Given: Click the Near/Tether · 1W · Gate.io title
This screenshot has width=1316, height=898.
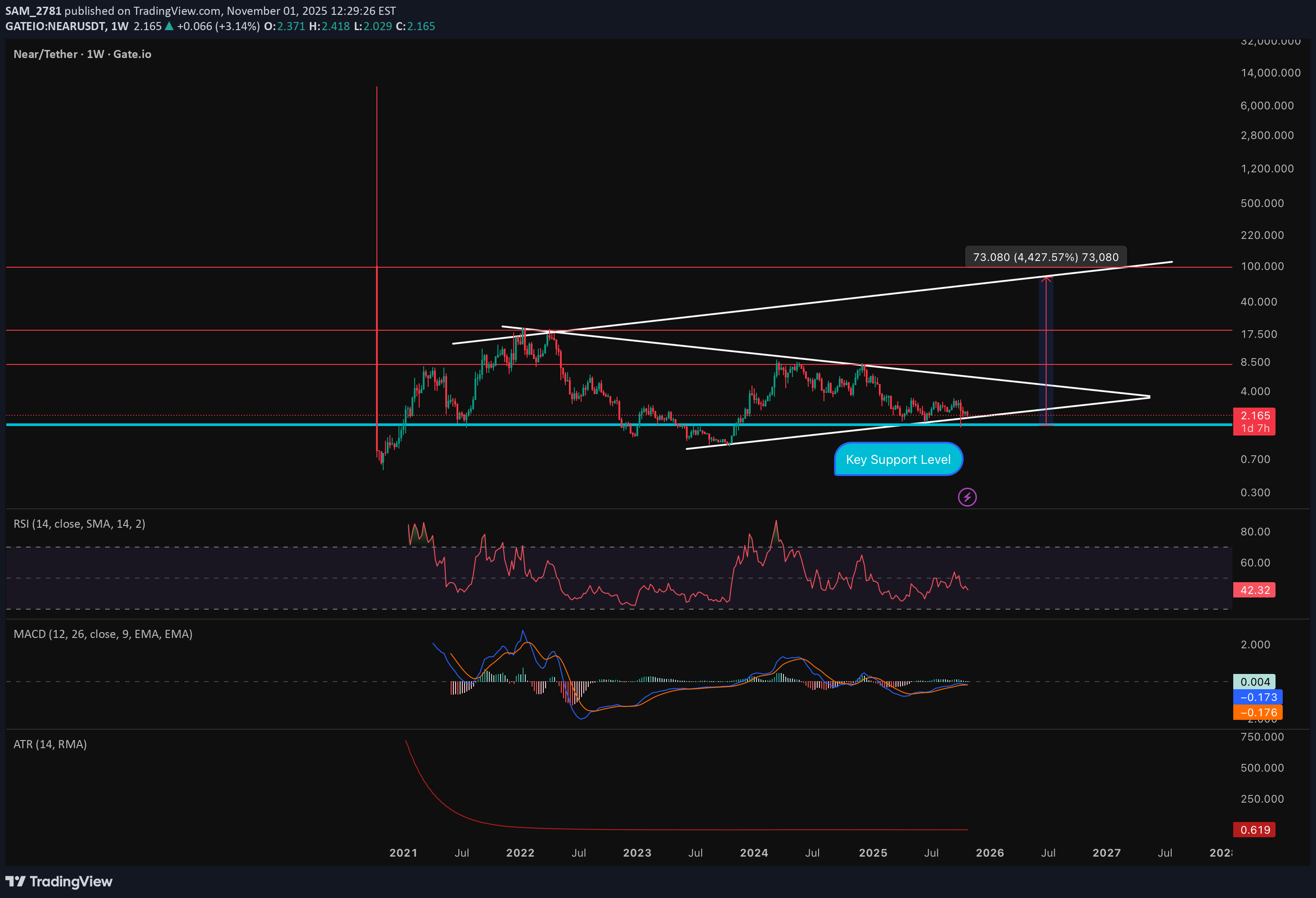Looking at the screenshot, I should tap(82, 54).
